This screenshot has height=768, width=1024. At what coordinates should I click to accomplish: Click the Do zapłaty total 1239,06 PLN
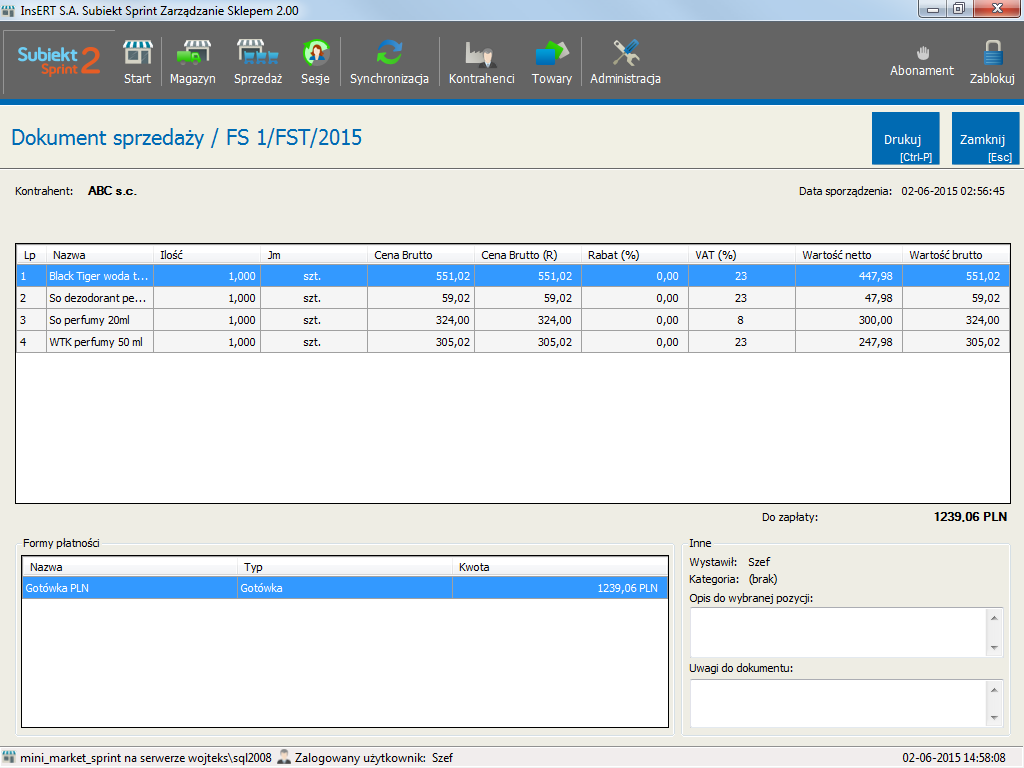(970, 517)
